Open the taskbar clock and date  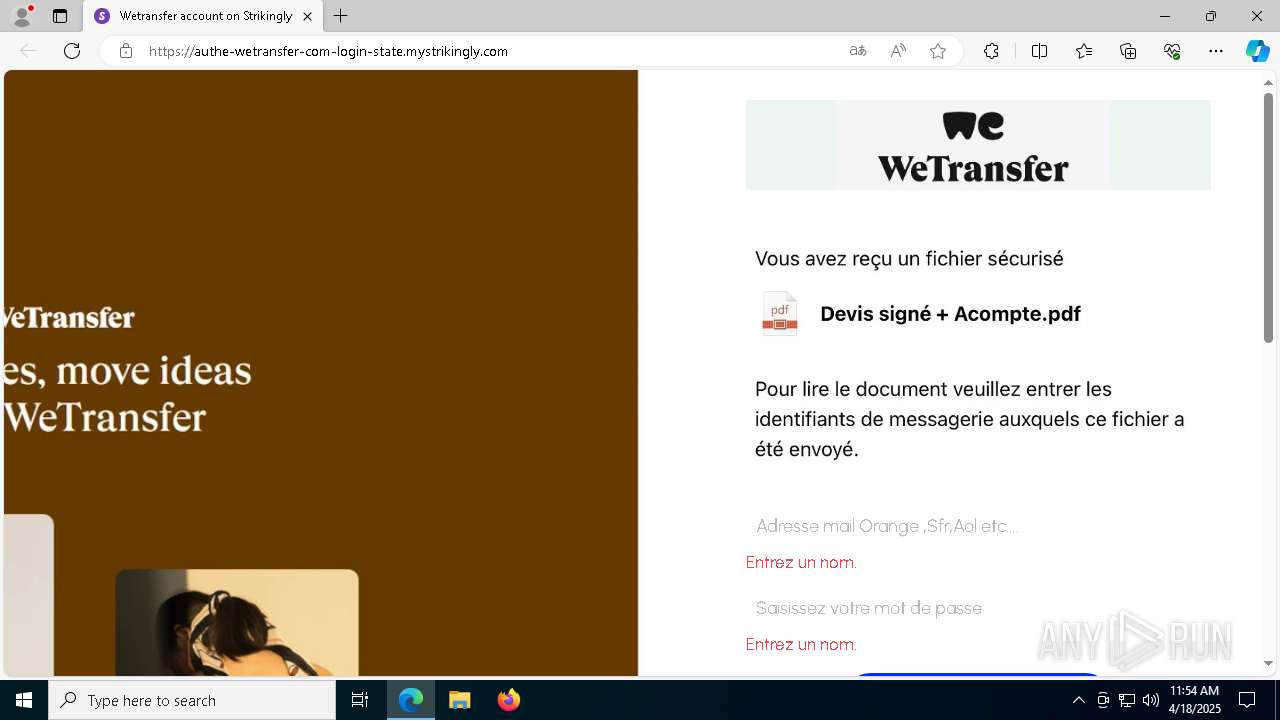click(x=1195, y=700)
